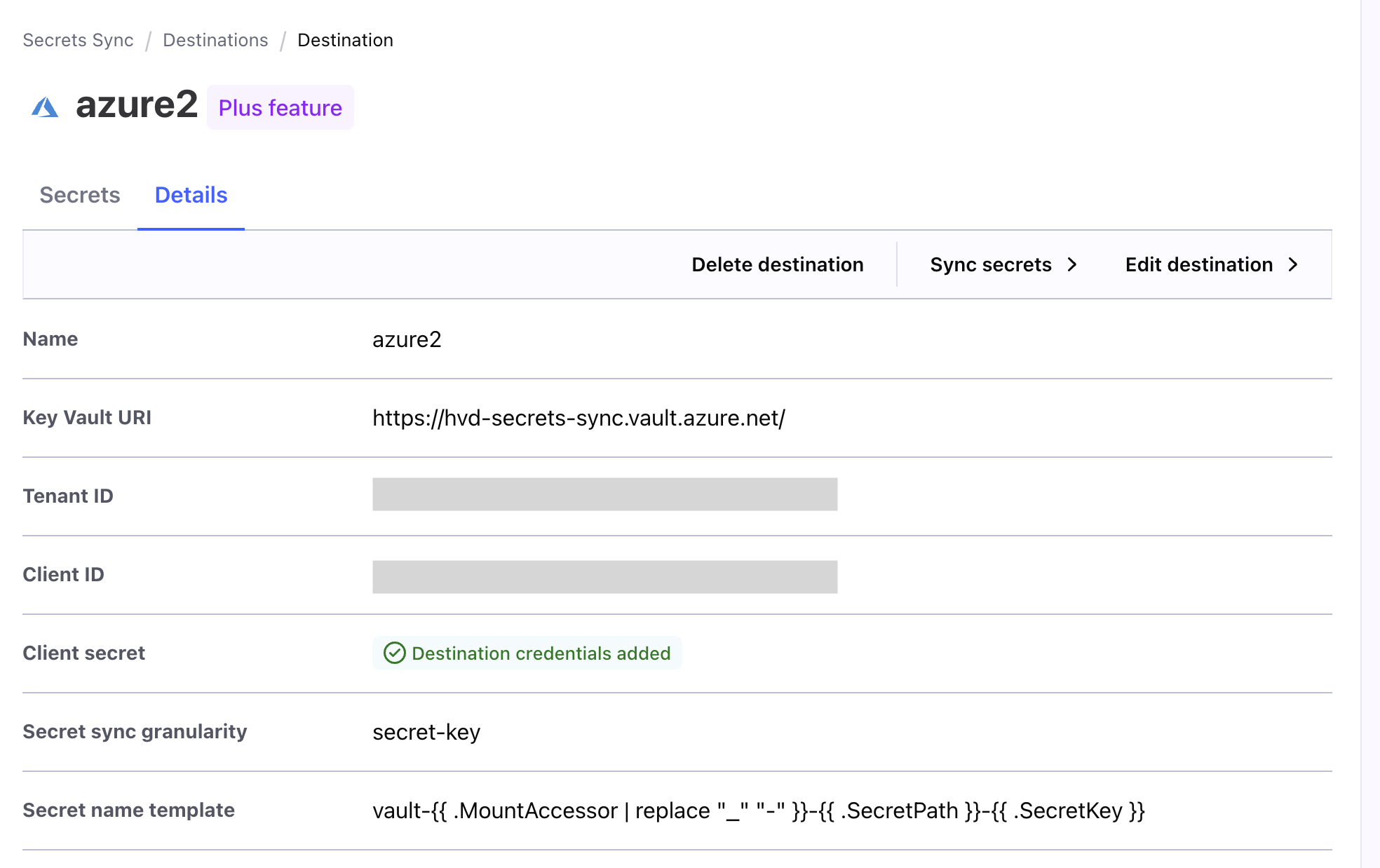Click Delete destination button
The height and width of the screenshot is (868, 1380).
tap(777, 264)
